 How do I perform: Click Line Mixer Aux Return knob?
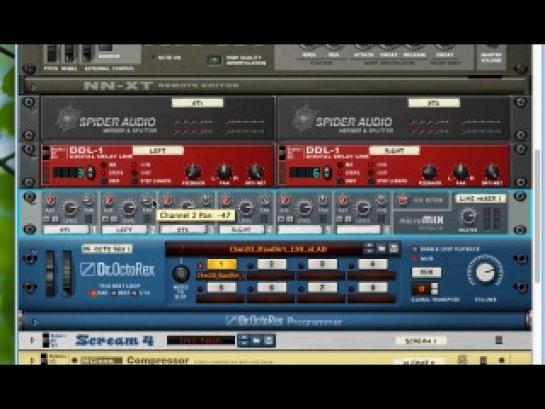[x=403, y=201]
